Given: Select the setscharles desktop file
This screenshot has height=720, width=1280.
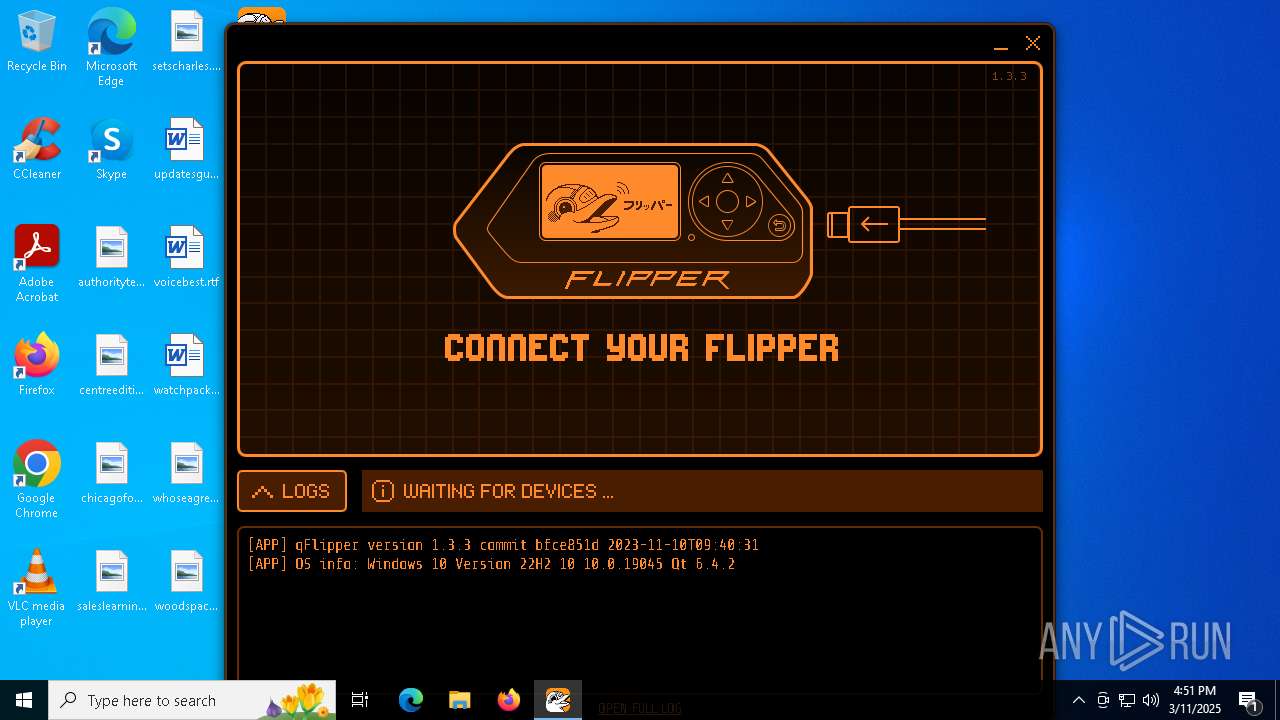Looking at the screenshot, I should point(186,42).
